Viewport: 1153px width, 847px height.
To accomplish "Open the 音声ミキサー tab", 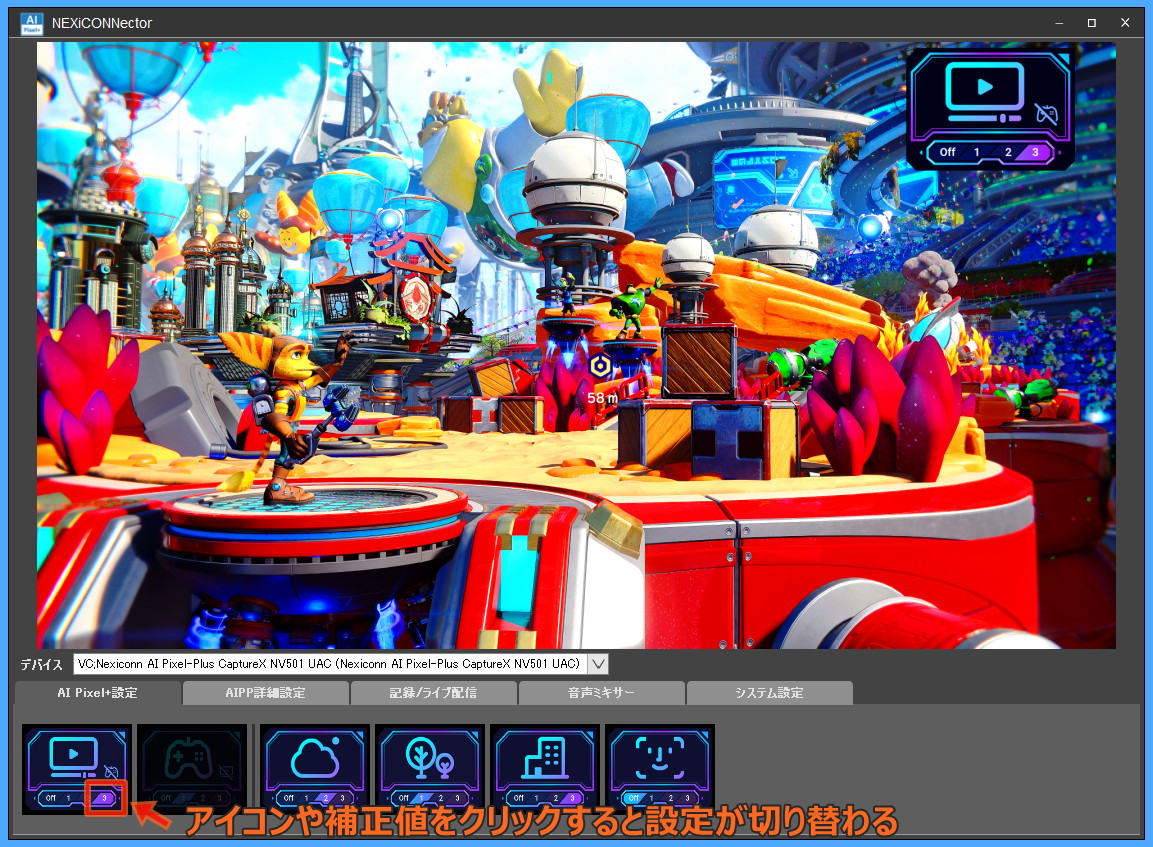I will click(x=601, y=693).
